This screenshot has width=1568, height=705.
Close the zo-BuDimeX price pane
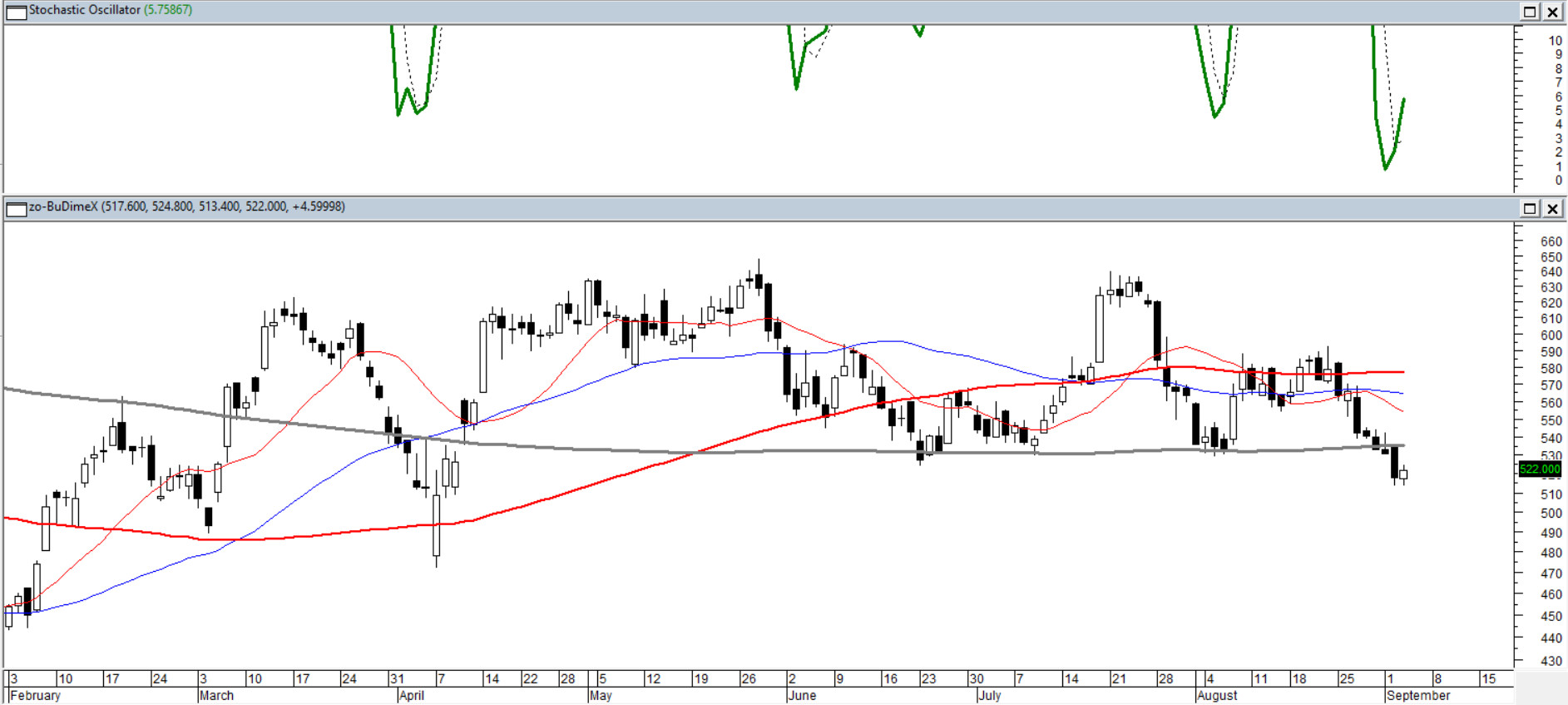(1552, 208)
